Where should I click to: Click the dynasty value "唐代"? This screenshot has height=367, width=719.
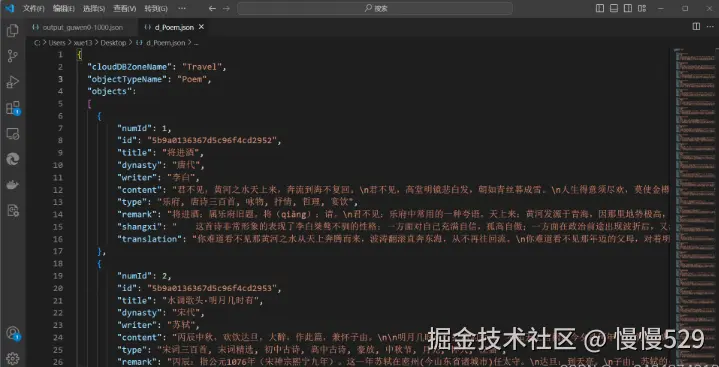tap(185, 165)
